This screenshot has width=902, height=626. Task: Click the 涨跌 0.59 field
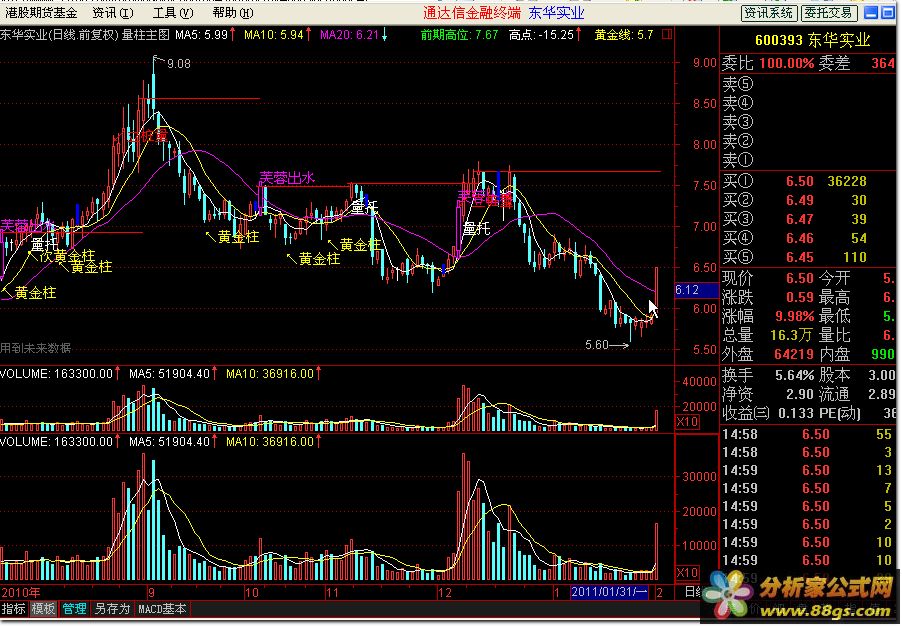tap(768, 297)
